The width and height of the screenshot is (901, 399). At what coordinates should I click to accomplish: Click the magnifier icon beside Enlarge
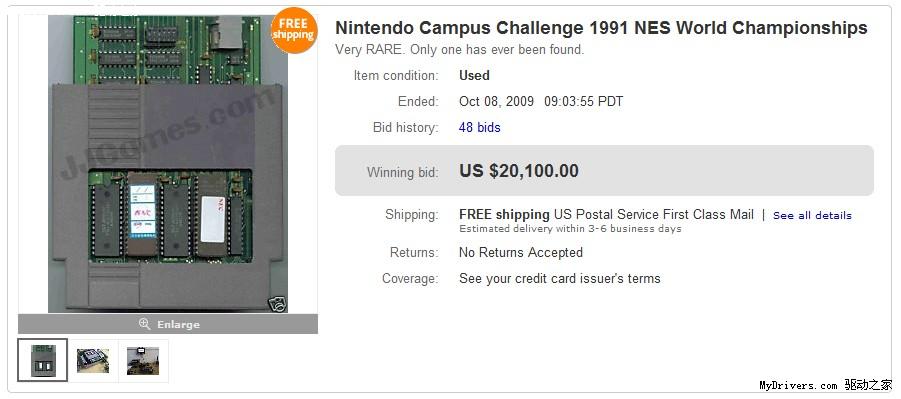pos(145,324)
